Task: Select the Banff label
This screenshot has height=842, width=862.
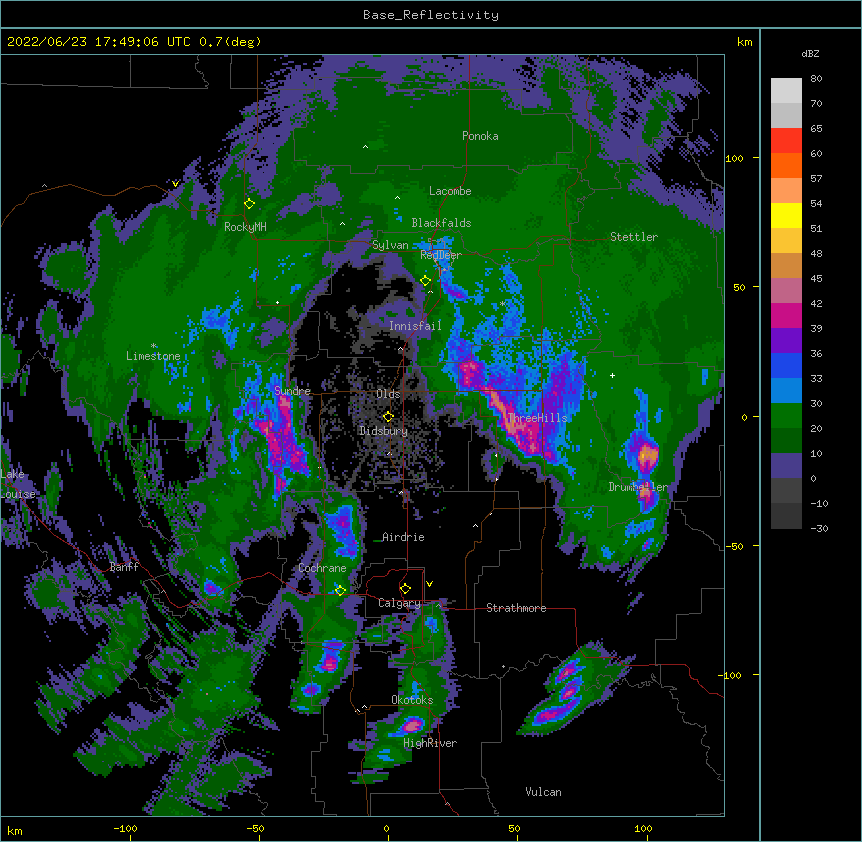Action: click(x=124, y=567)
